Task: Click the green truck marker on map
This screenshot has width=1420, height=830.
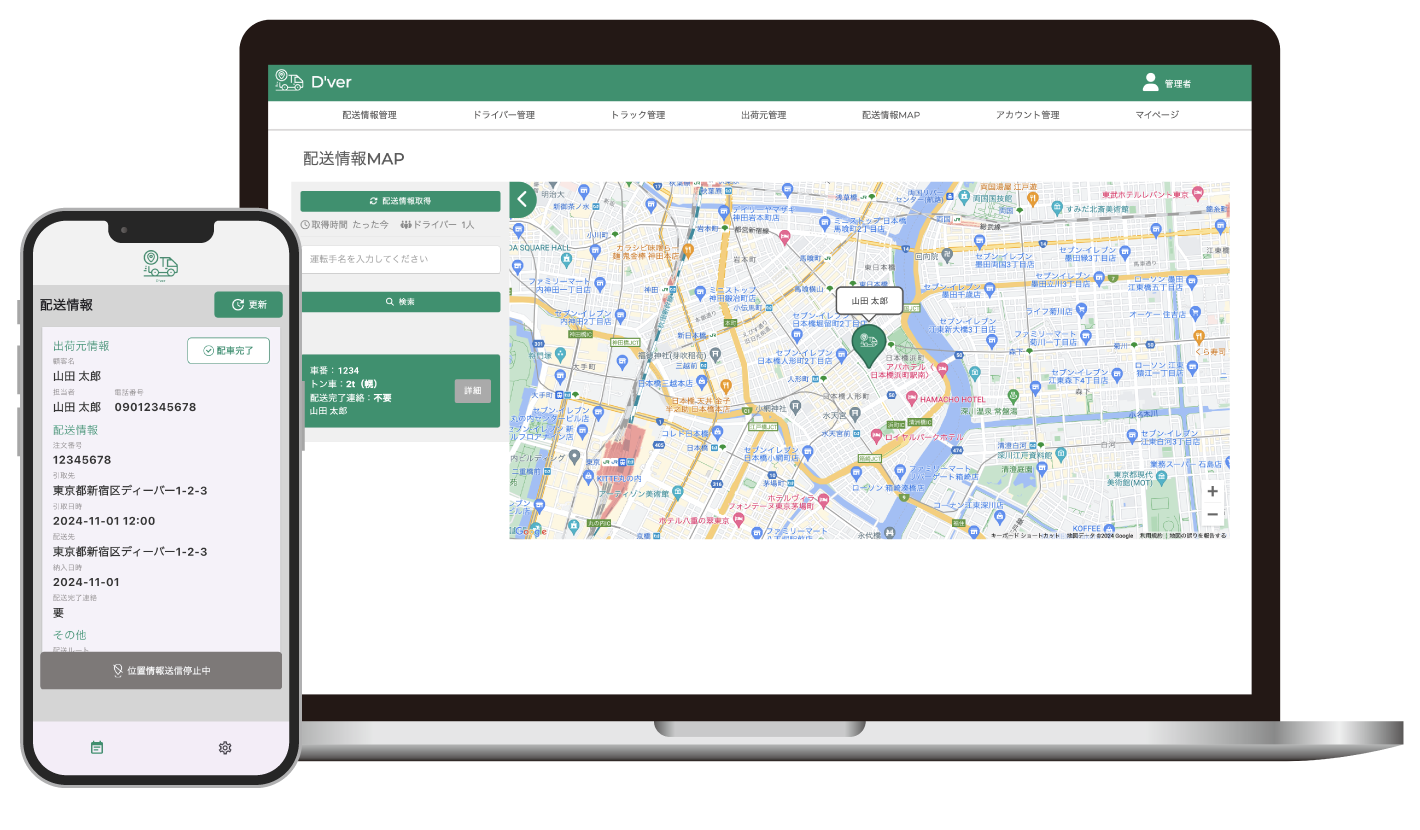Action: point(869,344)
